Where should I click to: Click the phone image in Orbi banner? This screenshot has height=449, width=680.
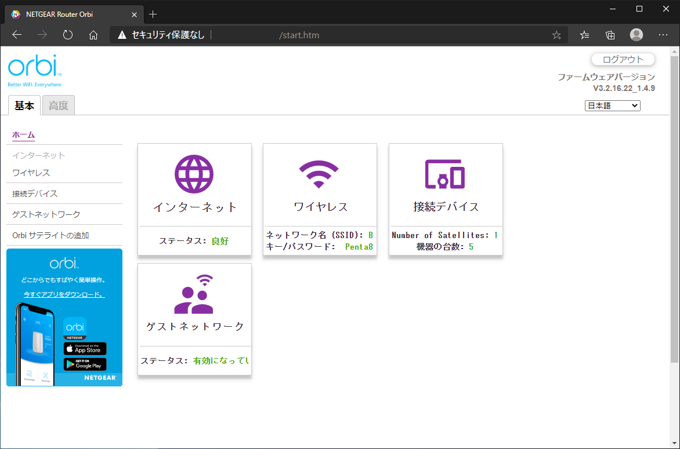pos(36,344)
